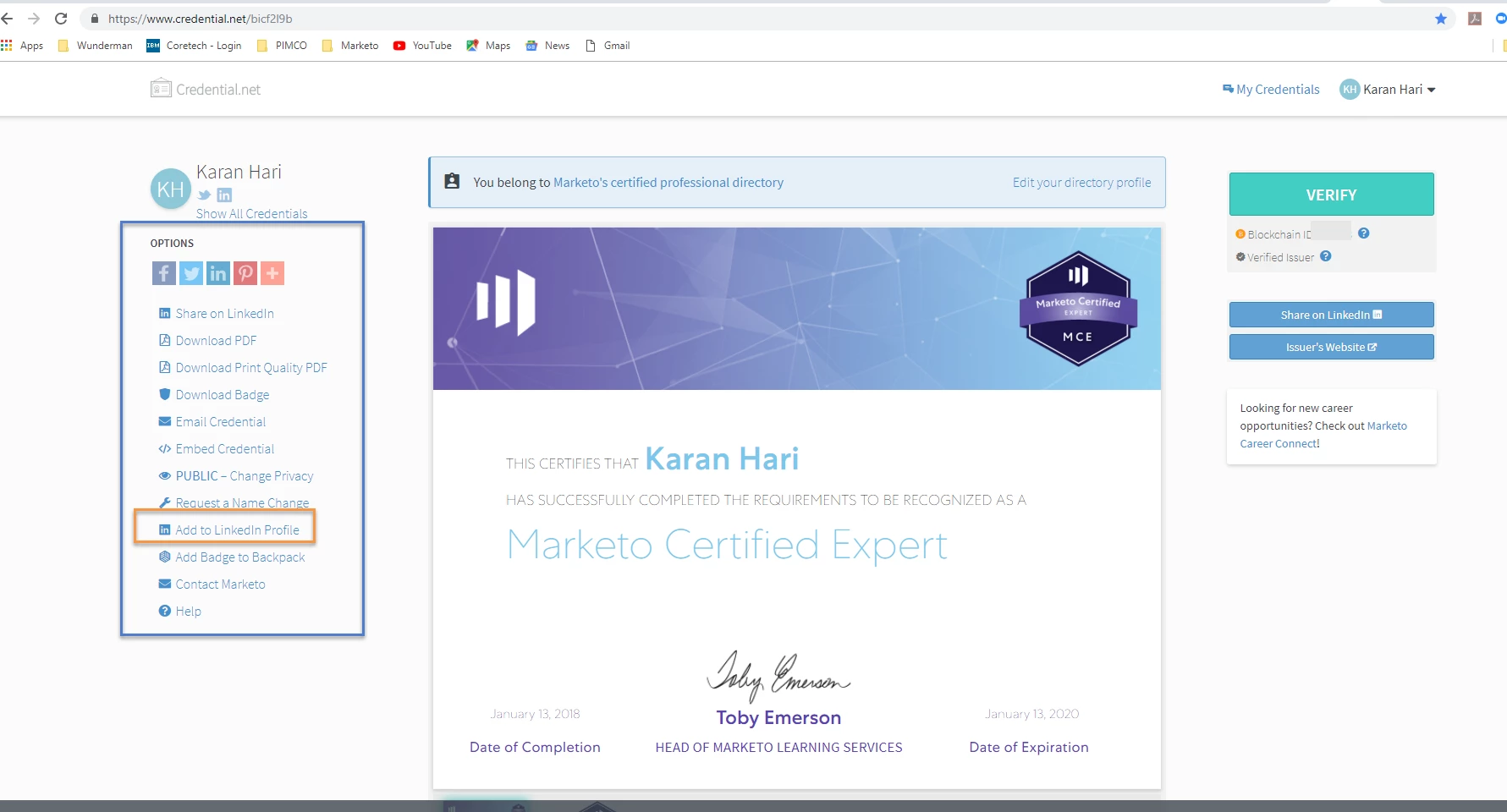Click the orange plus more-sharing icon
The image size is (1507, 812).
click(272, 273)
